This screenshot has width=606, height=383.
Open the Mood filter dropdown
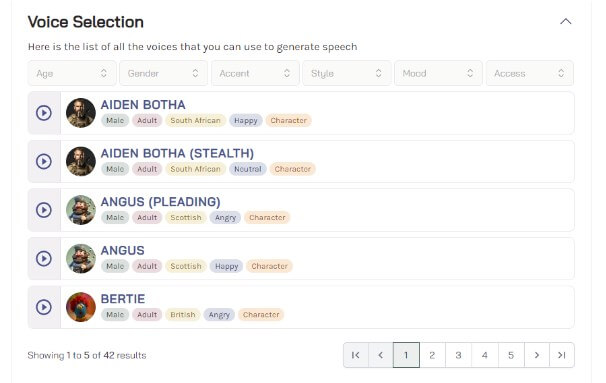[438, 73]
